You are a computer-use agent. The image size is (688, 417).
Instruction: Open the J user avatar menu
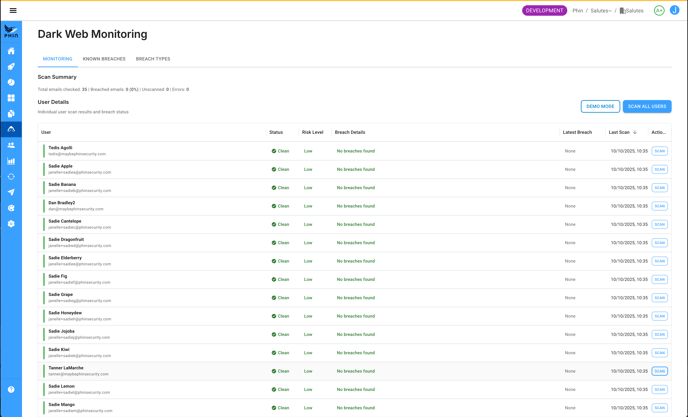pyautogui.click(x=675, y=10)
